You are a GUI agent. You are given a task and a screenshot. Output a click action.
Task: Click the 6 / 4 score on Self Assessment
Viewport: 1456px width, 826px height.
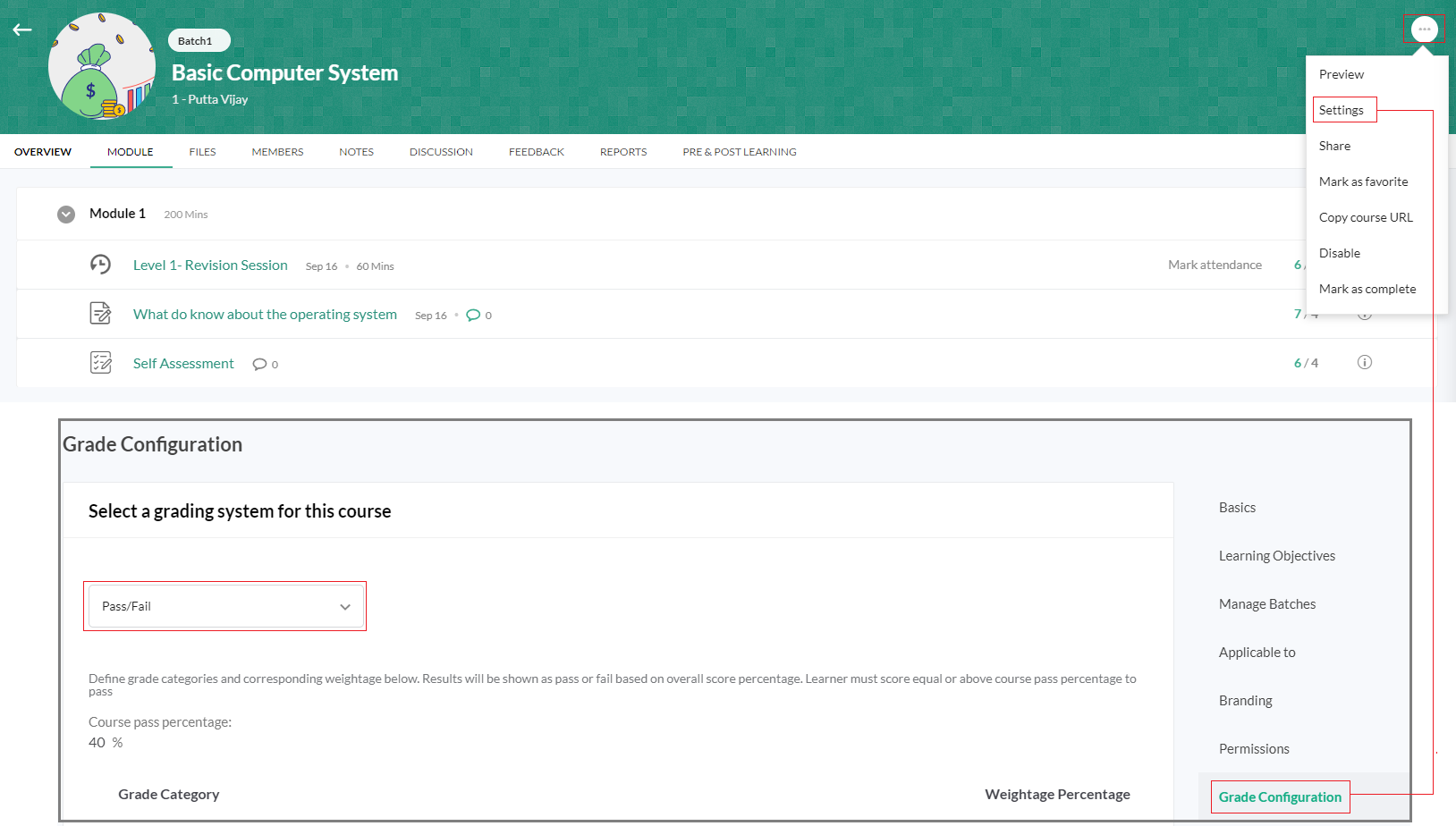[1306, 363]
